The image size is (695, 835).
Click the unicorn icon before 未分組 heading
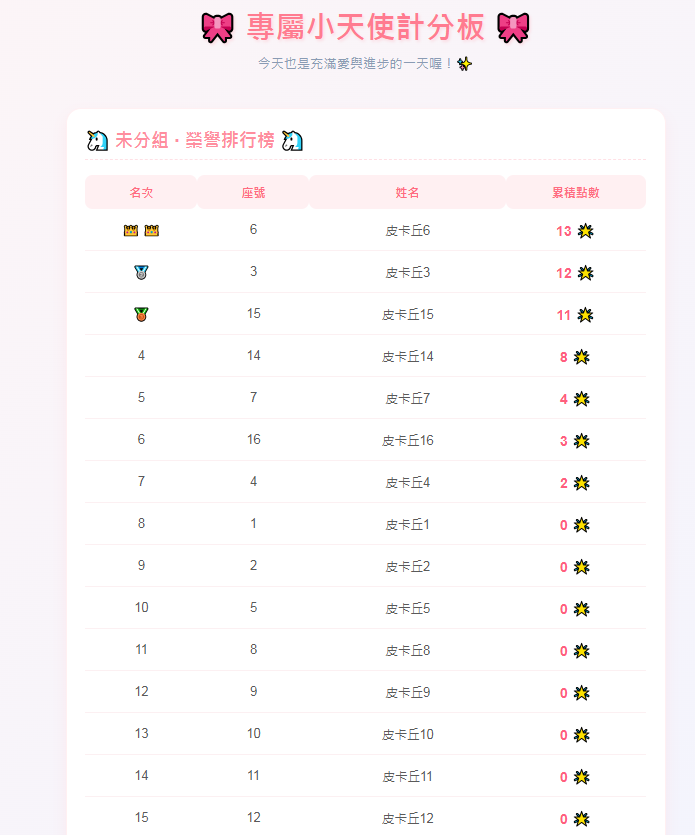point(97,141)
